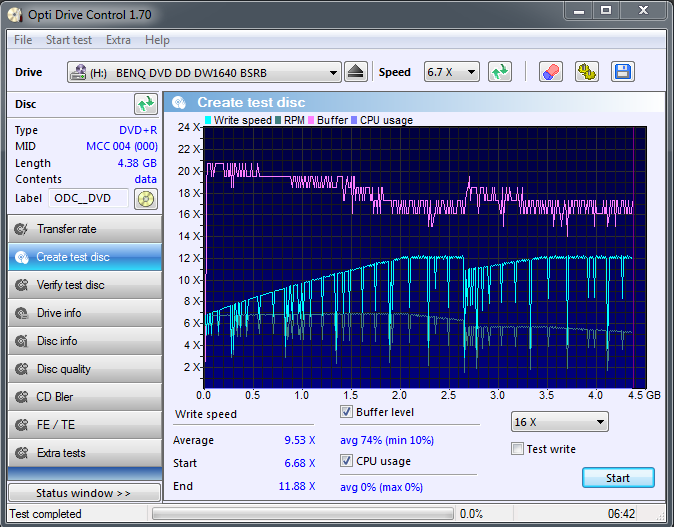
Task: Click the eject drive button
Action: [x=356, y=72]
